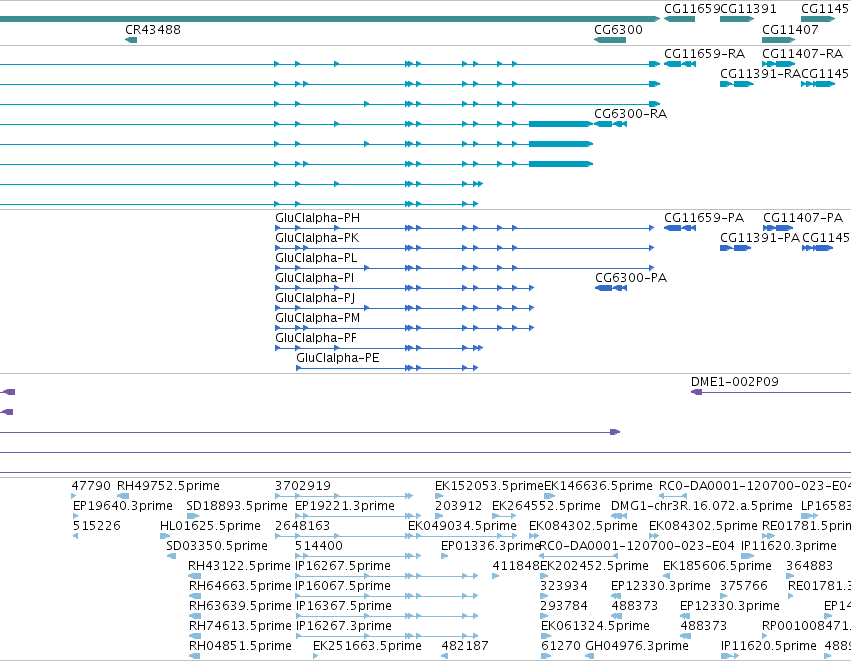This screenshot has width=851, height=661.
Task: Select the IP11620.5prime EST label
Action: [769, 646]
